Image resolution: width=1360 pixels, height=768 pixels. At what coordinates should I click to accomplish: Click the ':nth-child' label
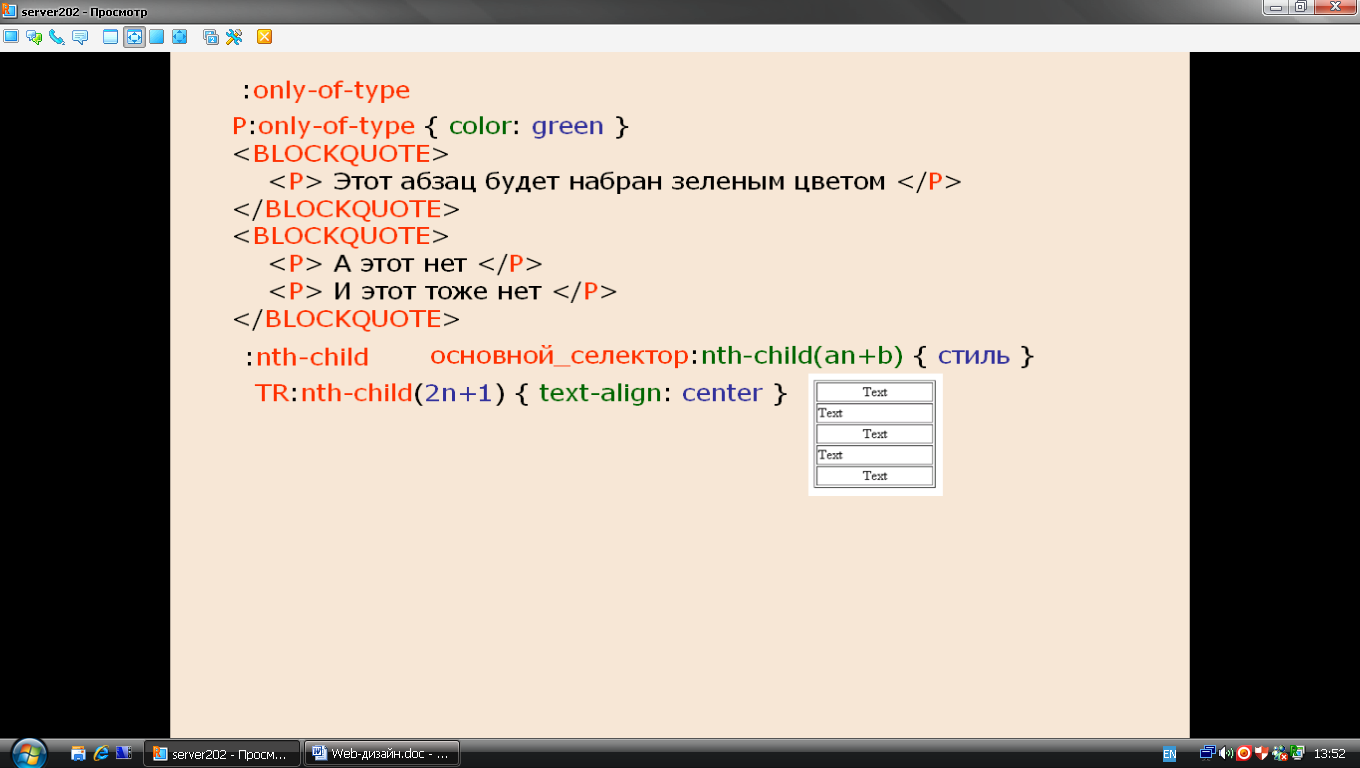pos(308,357)
